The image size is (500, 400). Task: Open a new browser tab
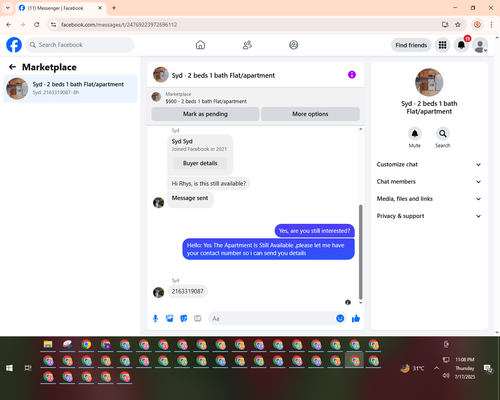pos(114,8)
